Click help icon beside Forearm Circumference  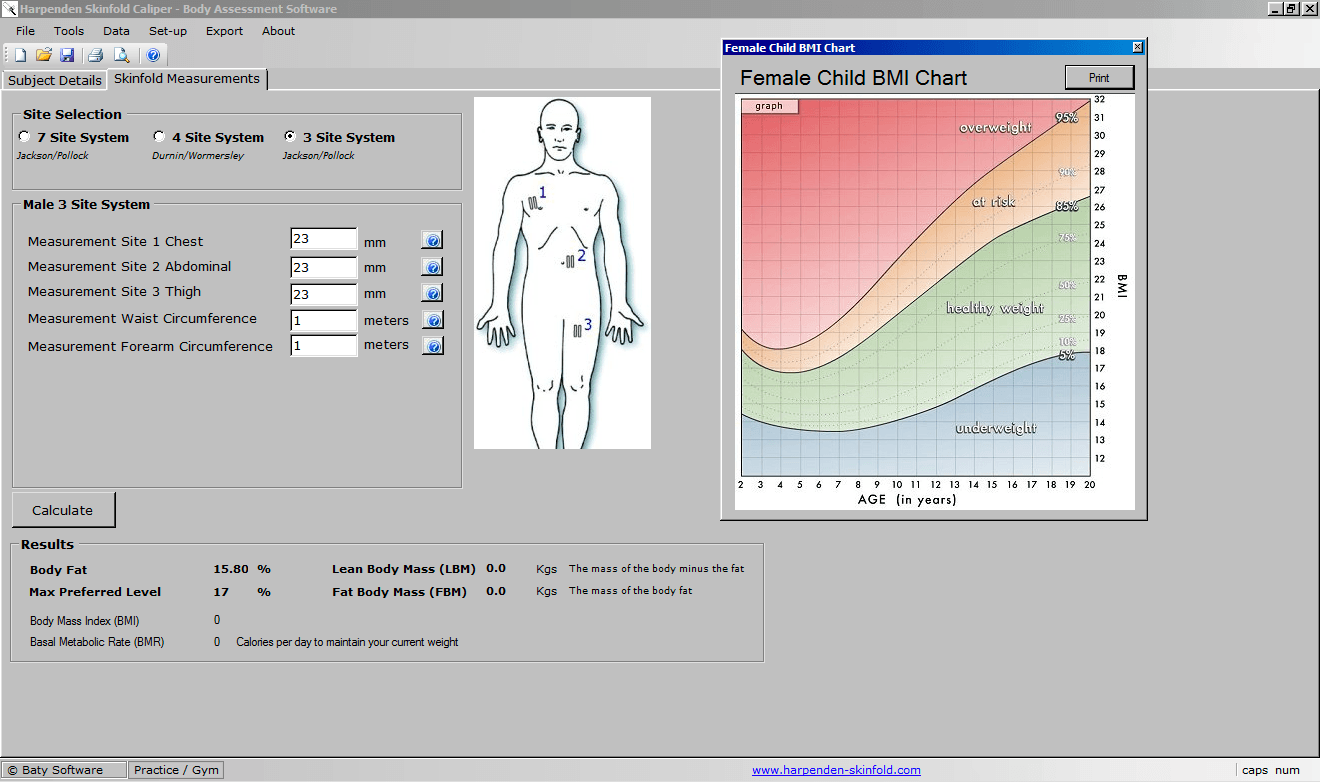(432, 346)
